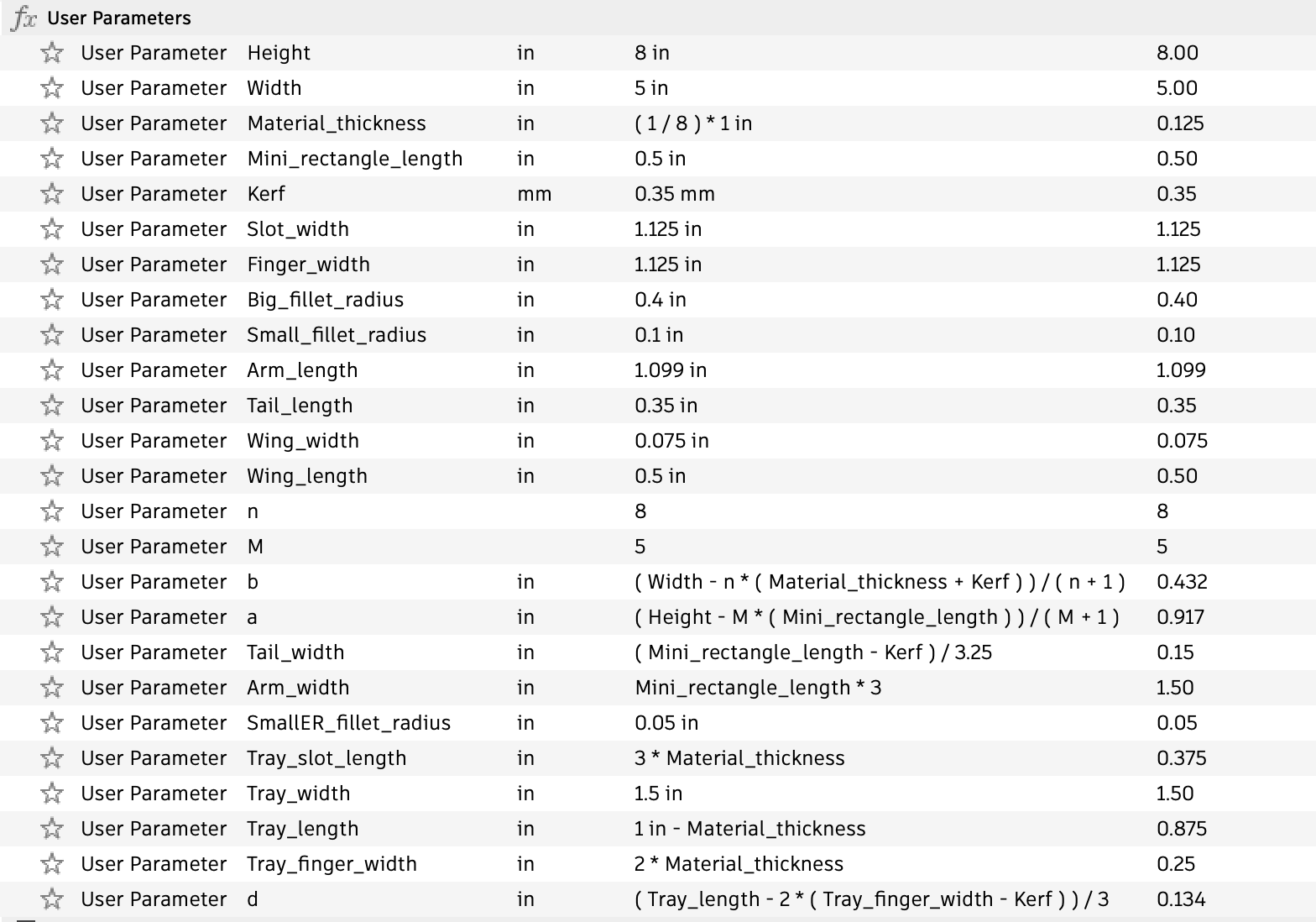
Task: Click the value '0.134' for parameter d
Action: (x=1181, y=899)
